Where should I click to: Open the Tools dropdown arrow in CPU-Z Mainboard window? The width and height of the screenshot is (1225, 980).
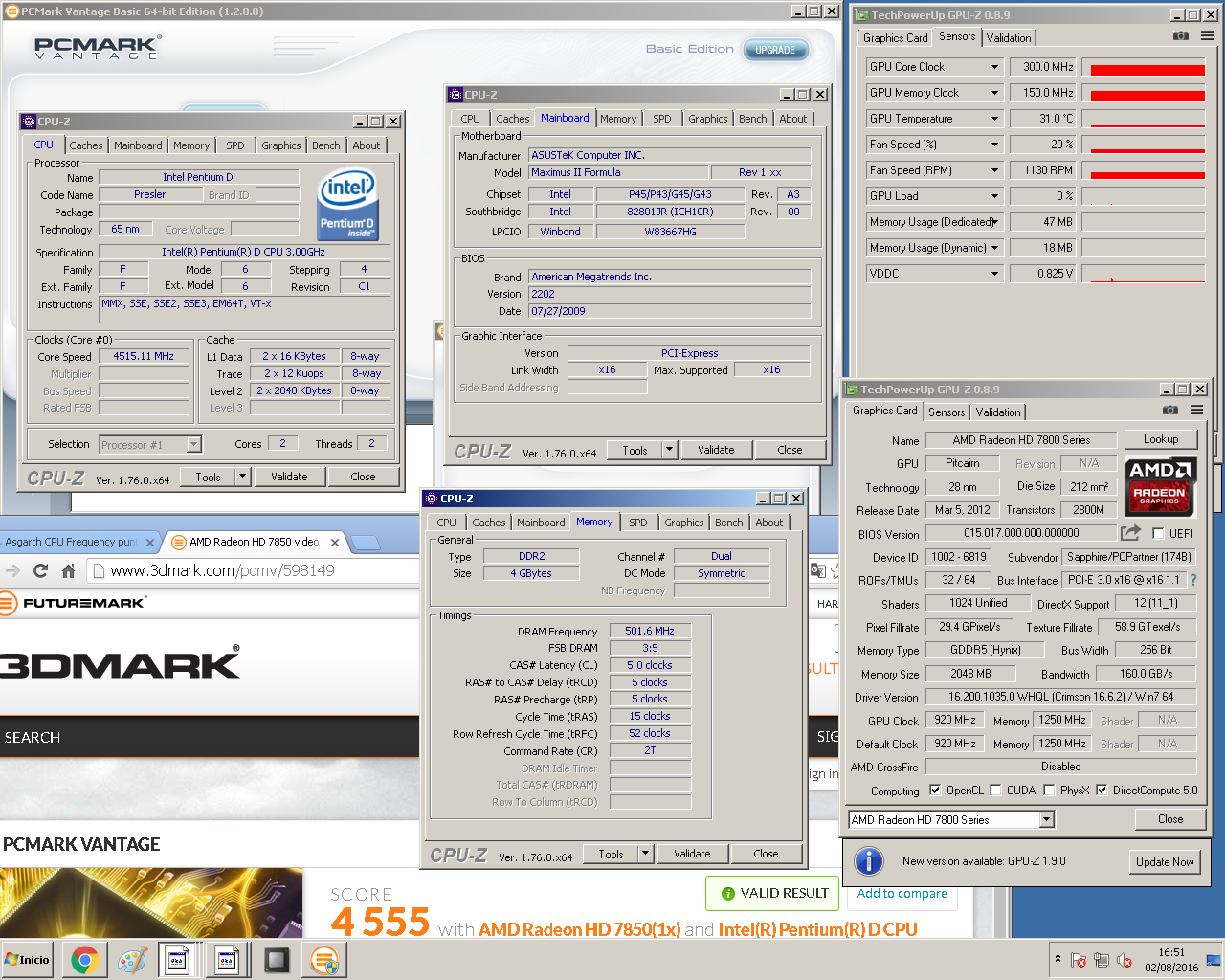coord(669,450)
